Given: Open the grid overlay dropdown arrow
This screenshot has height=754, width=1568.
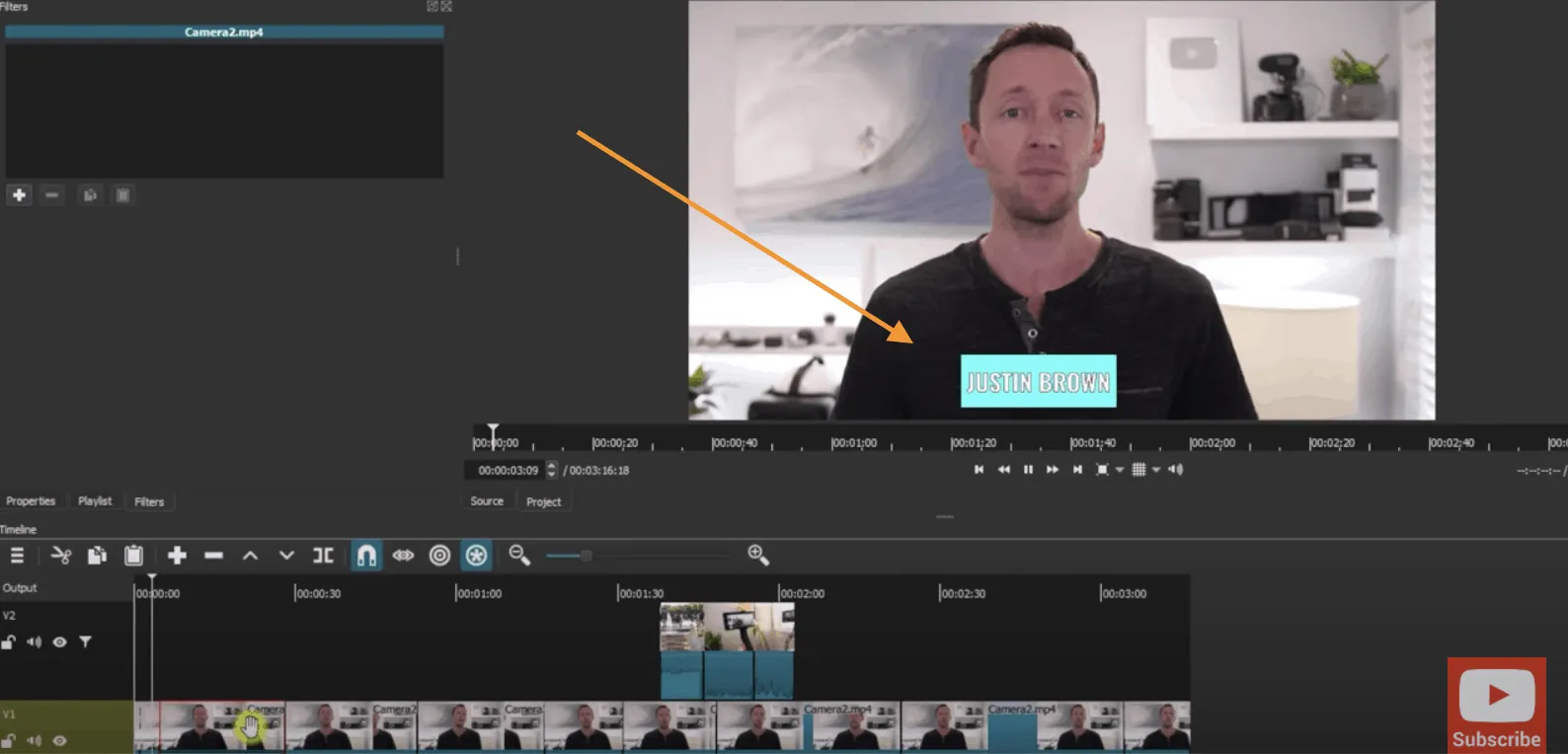Looking at the screenshot, I should (x=1156, y=471).
